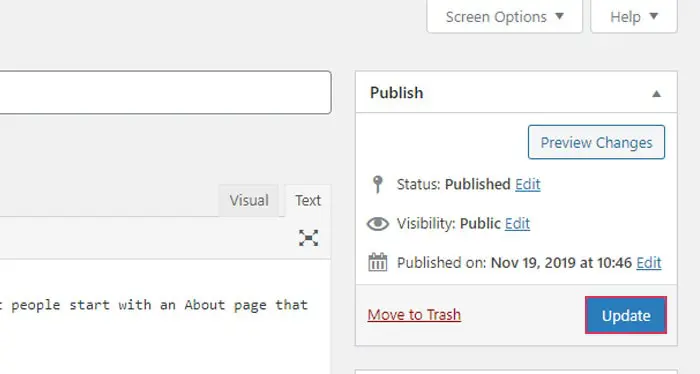Edit the Published status link
700x374 pixels.
click(528, 184)
